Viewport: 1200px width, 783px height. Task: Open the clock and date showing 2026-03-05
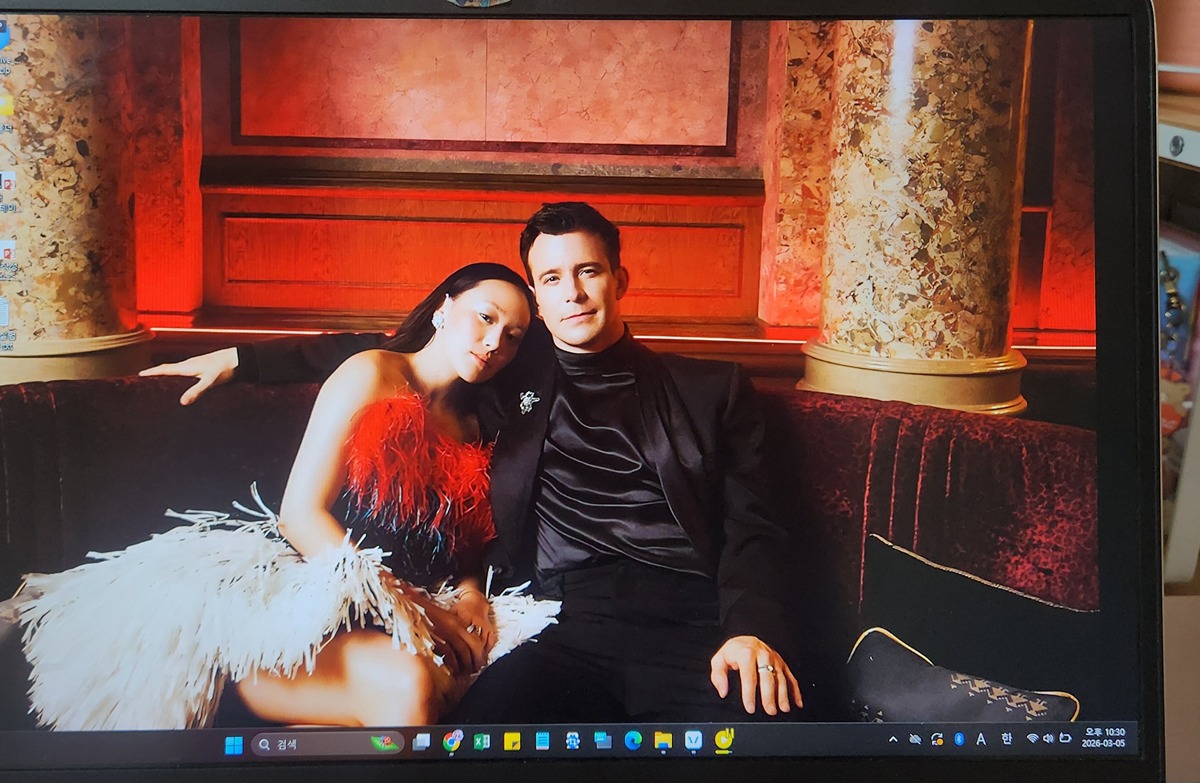(x=1102, y=738)
